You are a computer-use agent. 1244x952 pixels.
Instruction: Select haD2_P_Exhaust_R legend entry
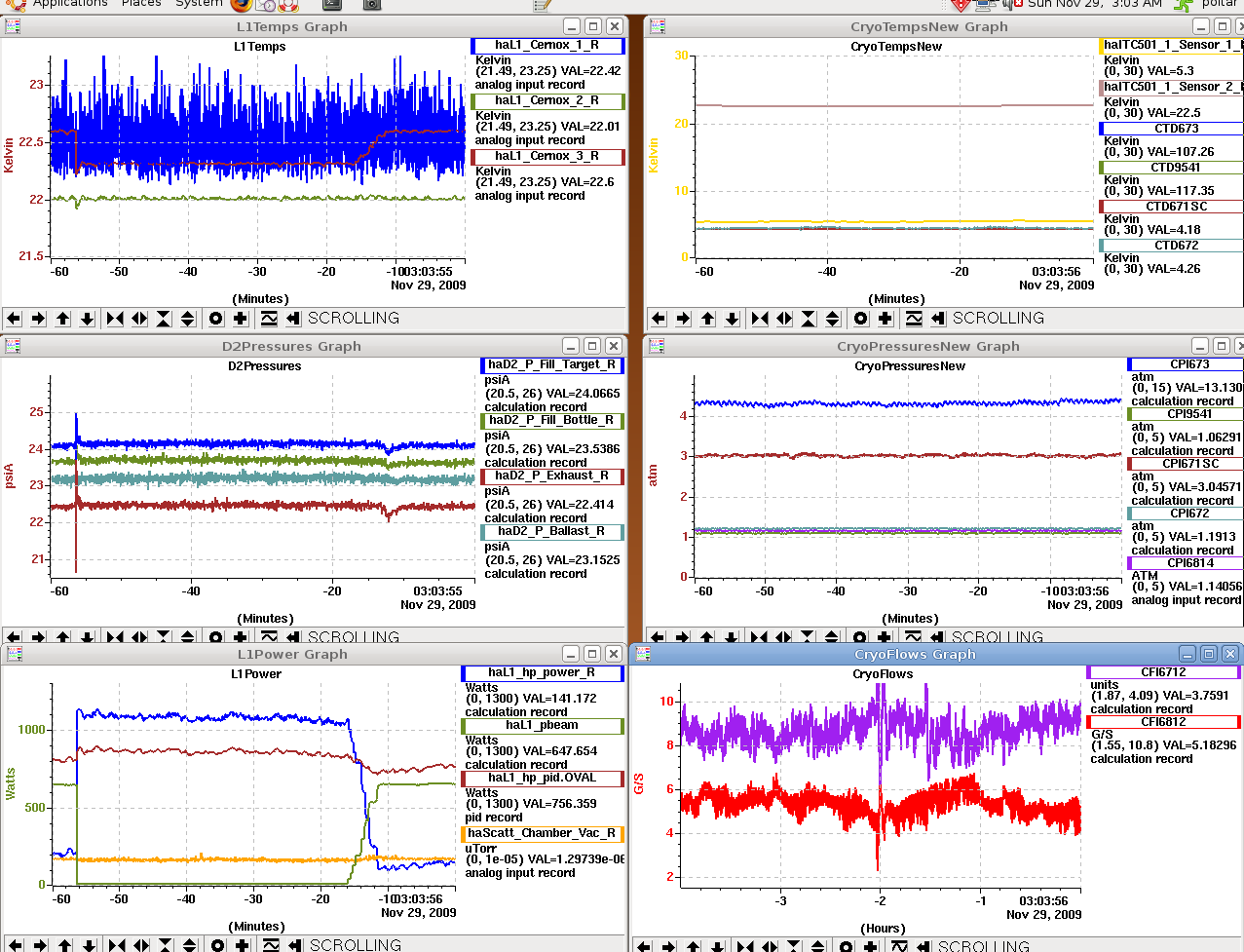click(552, 476)
